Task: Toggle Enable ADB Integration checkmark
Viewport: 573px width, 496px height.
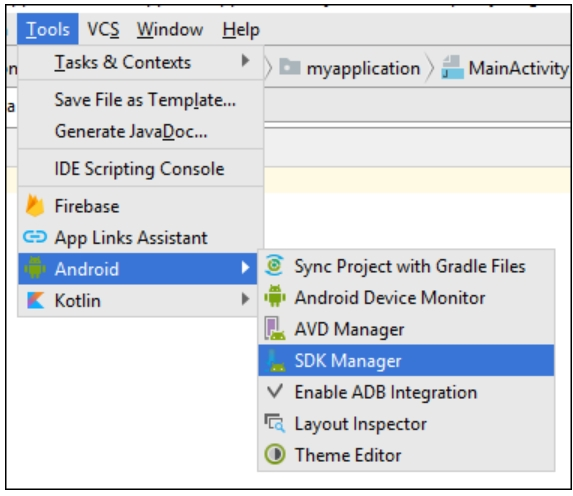Action: click(x=275, y=391)
